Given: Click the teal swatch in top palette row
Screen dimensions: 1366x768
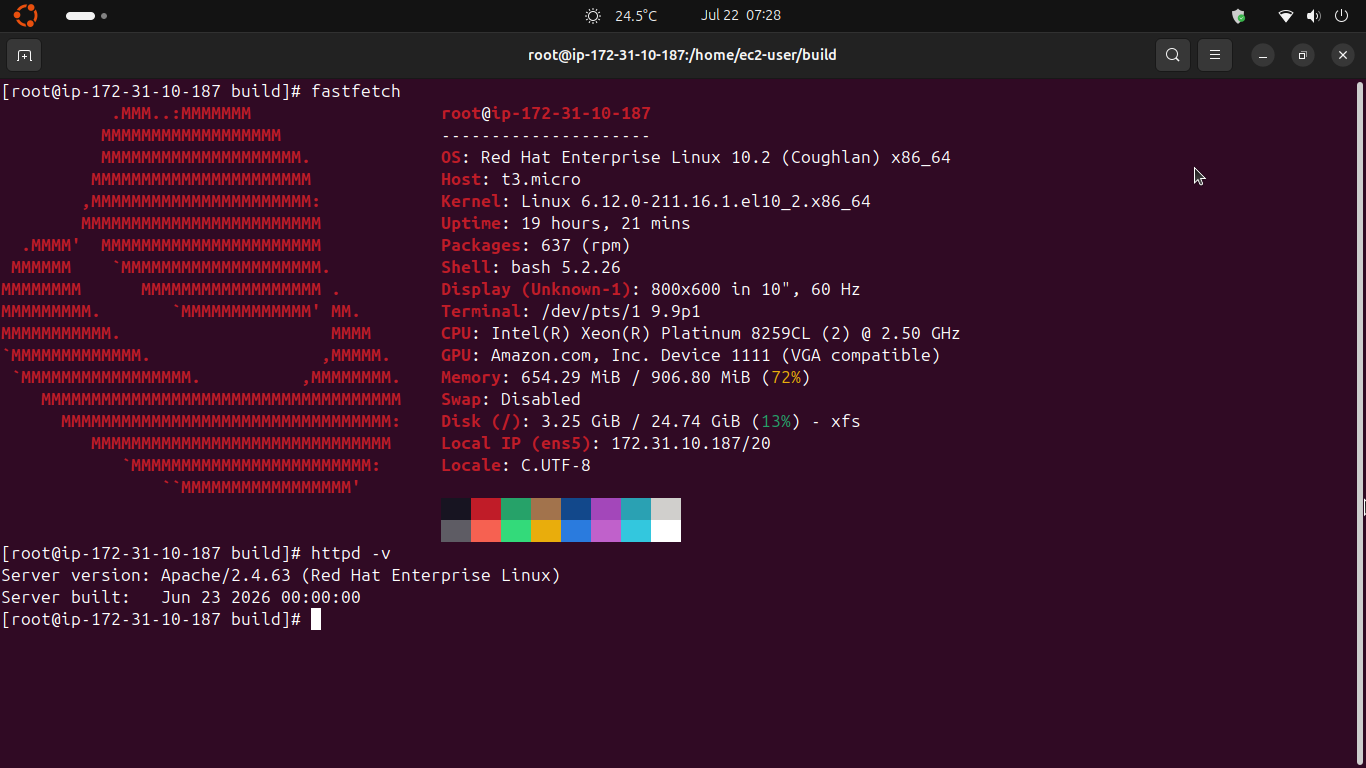Looking at the screenshot, I should tap(636, 509).
